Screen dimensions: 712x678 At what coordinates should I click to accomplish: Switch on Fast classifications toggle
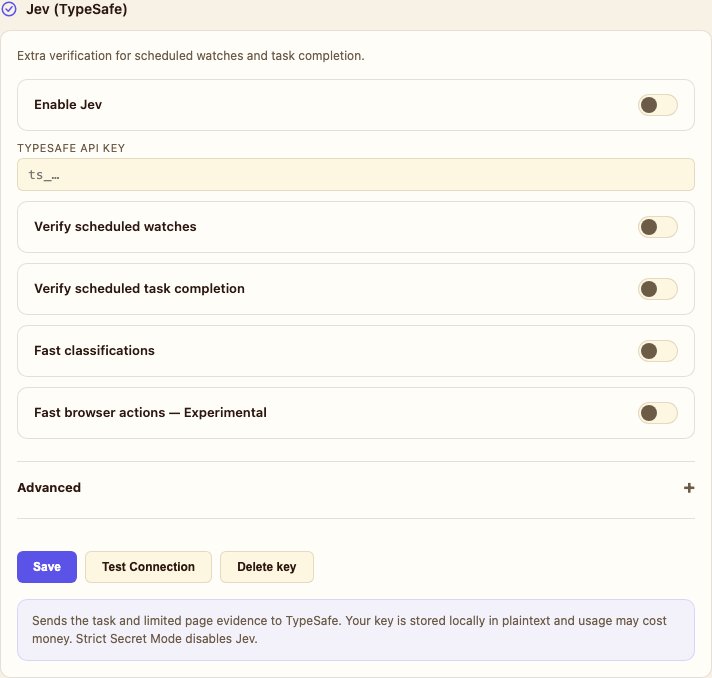(658, 351)
